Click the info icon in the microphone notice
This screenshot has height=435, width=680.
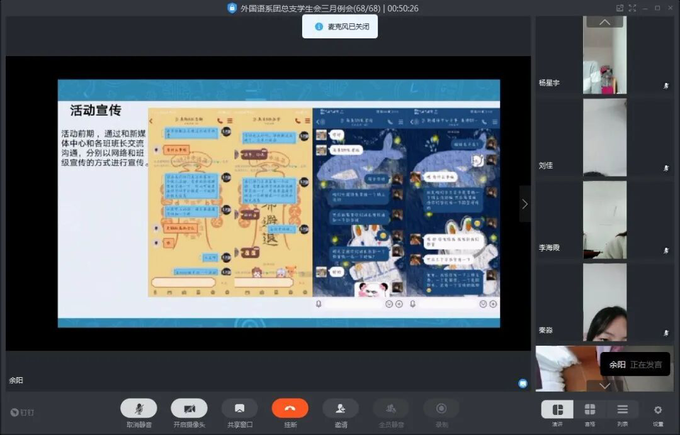(x=318, y=27)
